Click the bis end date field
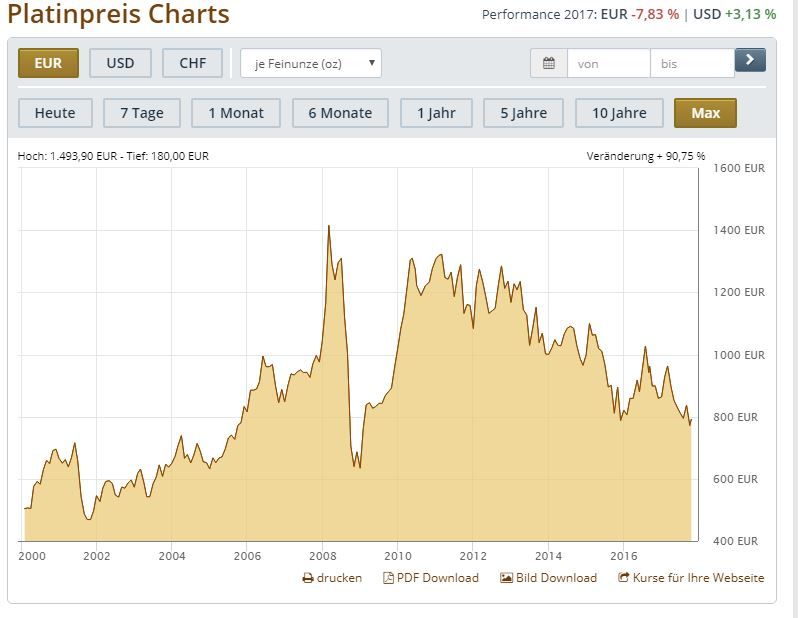This screenshot has height=618, width=798. 691,63
